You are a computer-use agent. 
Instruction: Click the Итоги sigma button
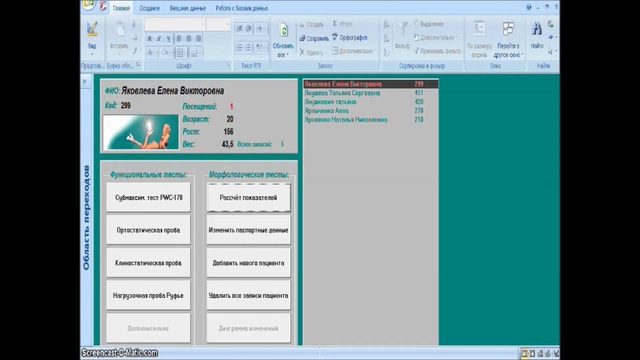342,24
